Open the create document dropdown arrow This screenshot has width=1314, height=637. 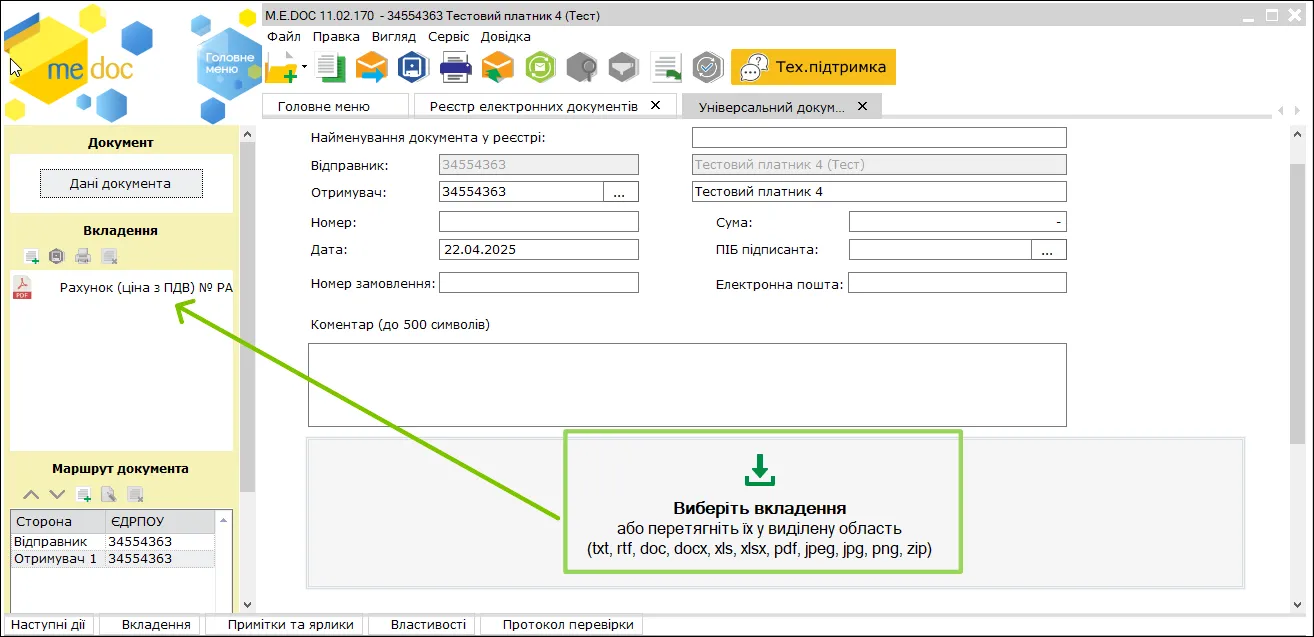(303, 68)
